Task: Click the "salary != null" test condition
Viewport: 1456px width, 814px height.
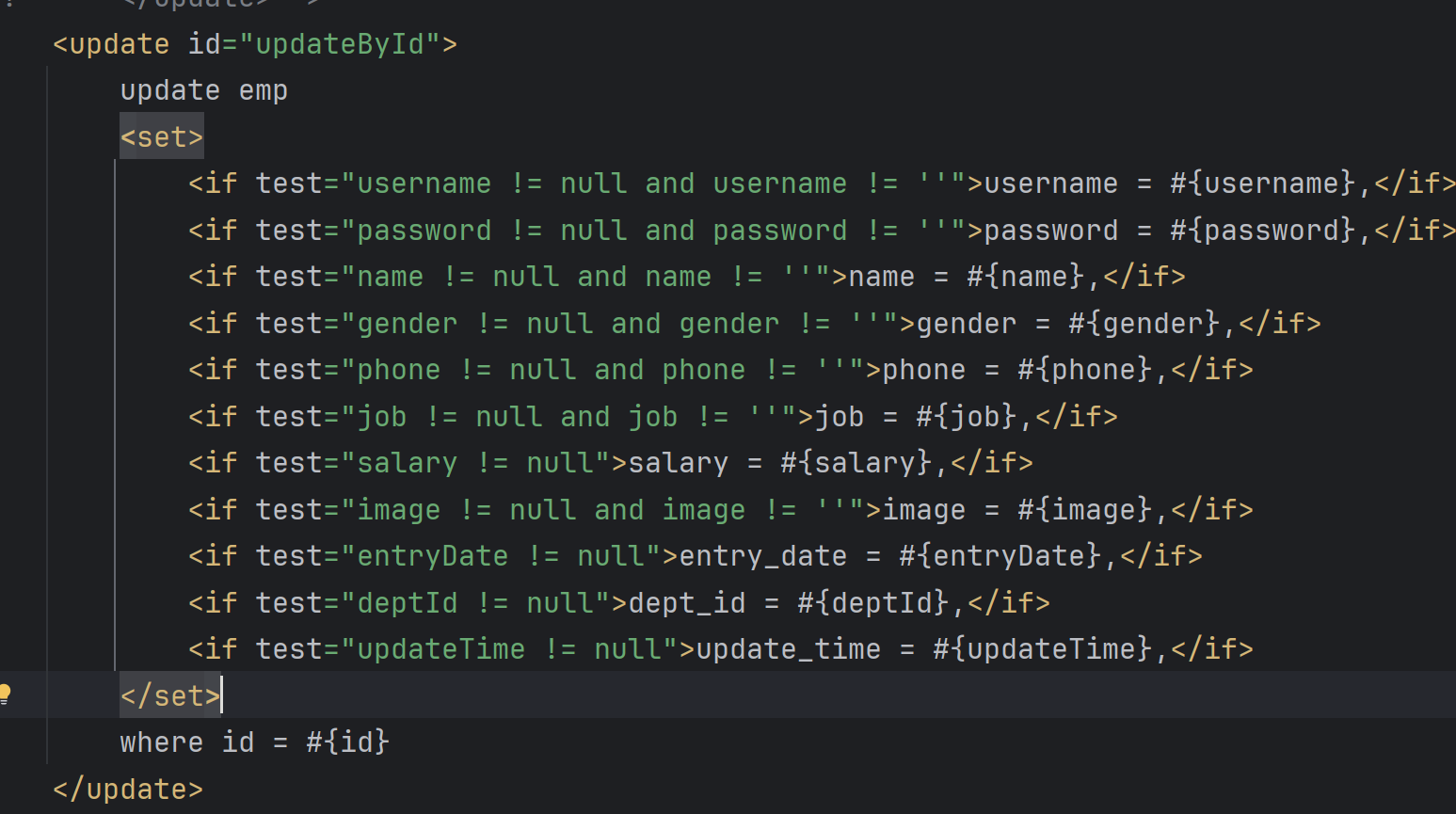Action: click(x=475, y=463)
